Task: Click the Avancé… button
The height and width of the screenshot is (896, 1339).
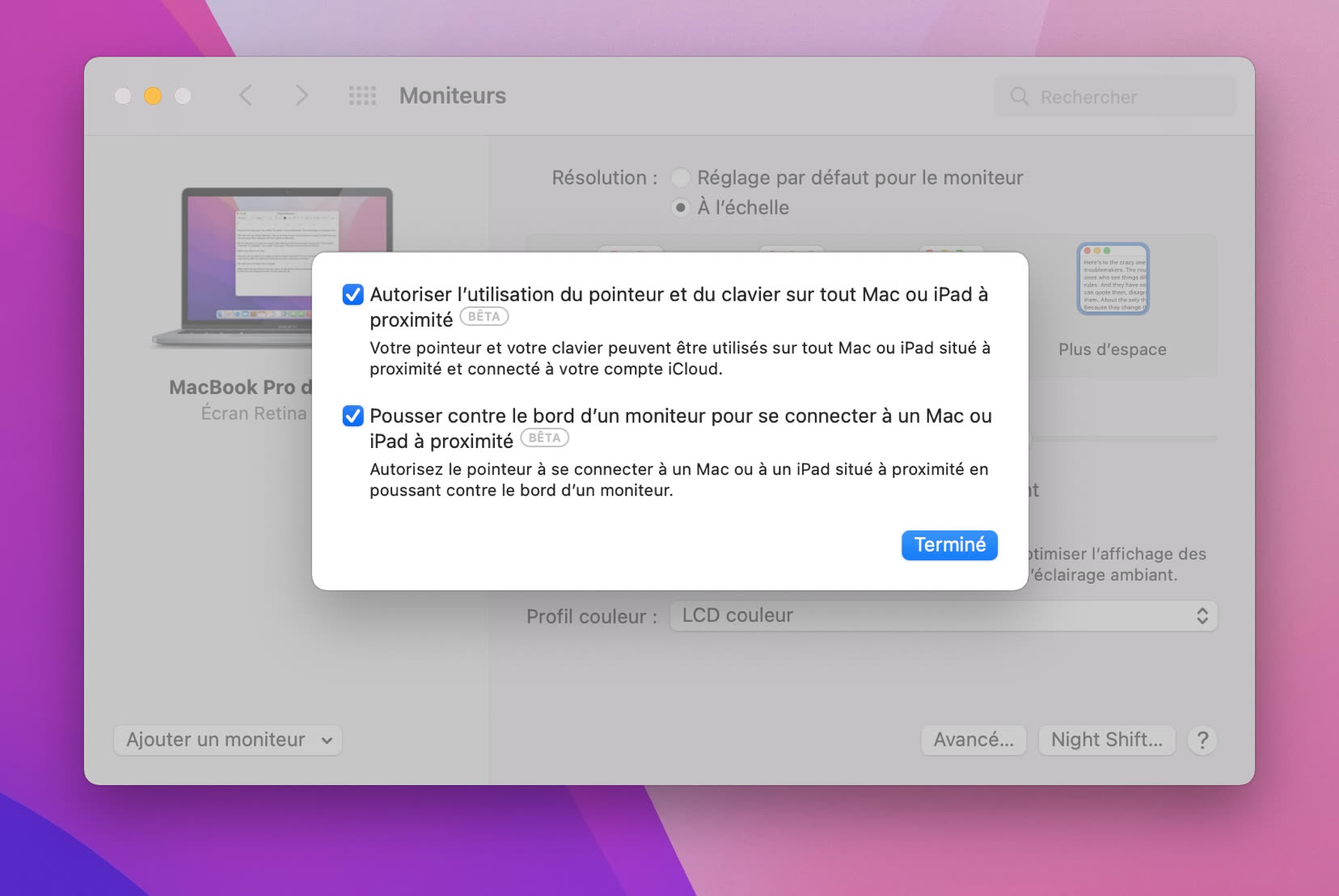Action: [974, 740]
